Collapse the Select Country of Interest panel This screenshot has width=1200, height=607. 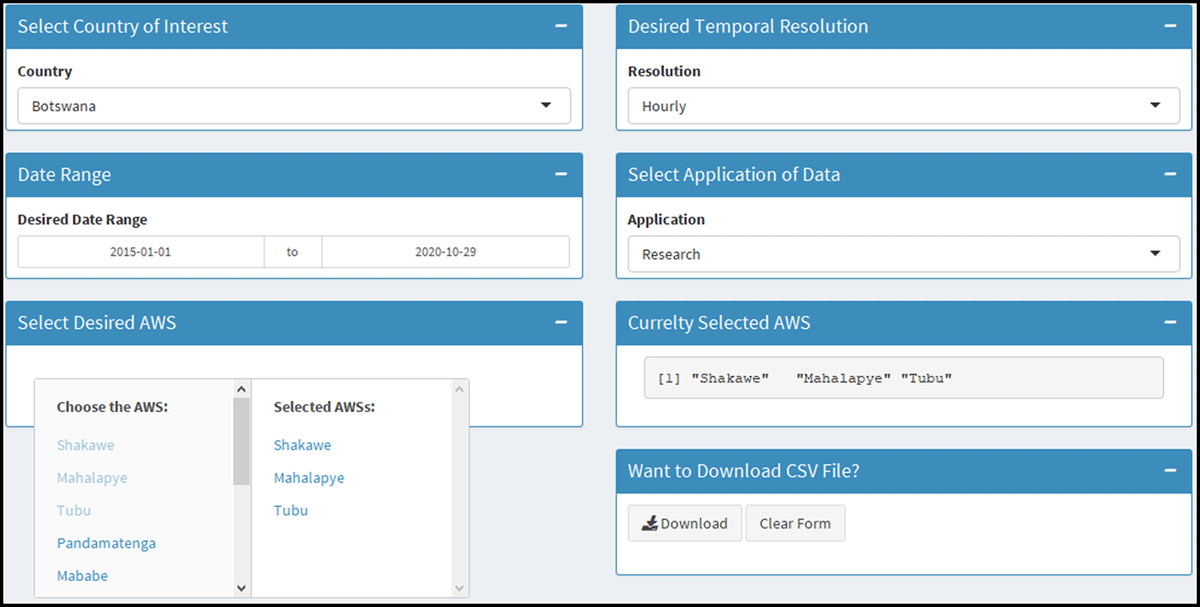560,27
